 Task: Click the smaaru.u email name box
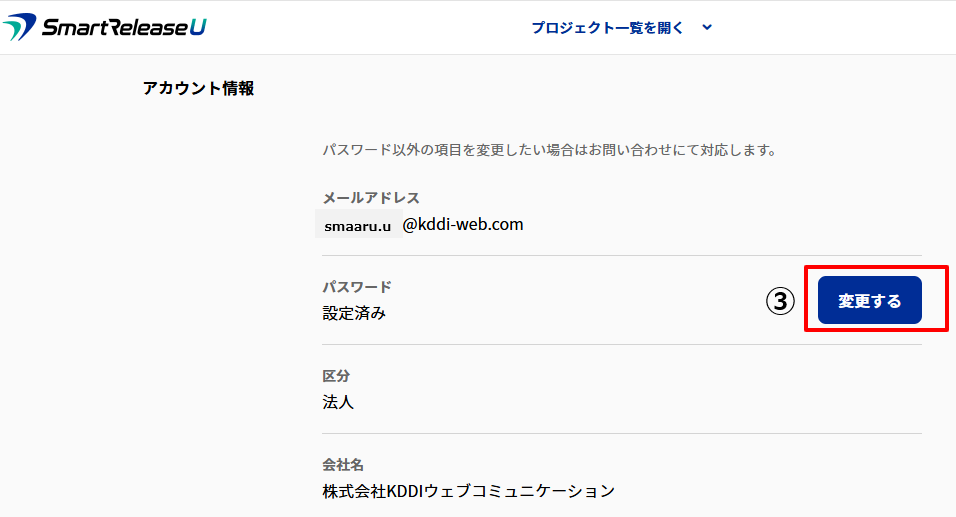point(357,225)
